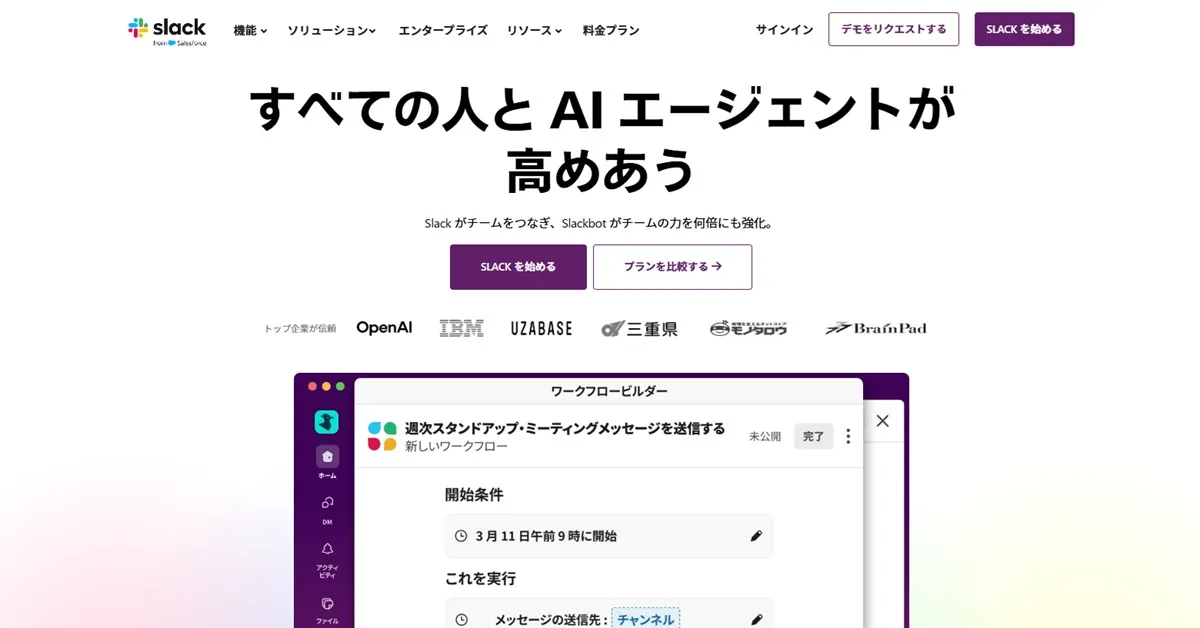
Task: Click the 開始条件 heading
Action: (x=474, y=494)
